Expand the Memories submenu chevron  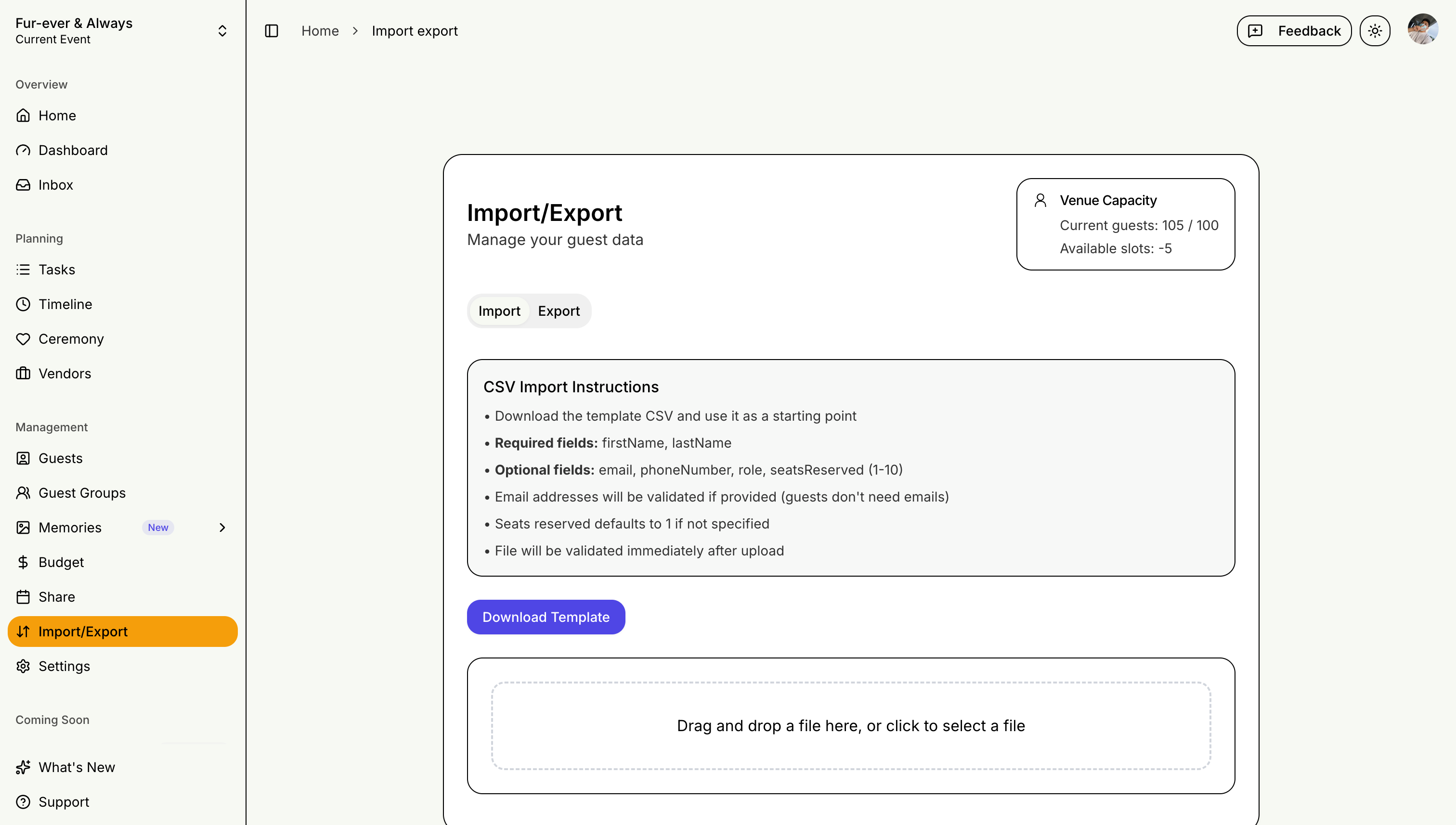(222, 528)
